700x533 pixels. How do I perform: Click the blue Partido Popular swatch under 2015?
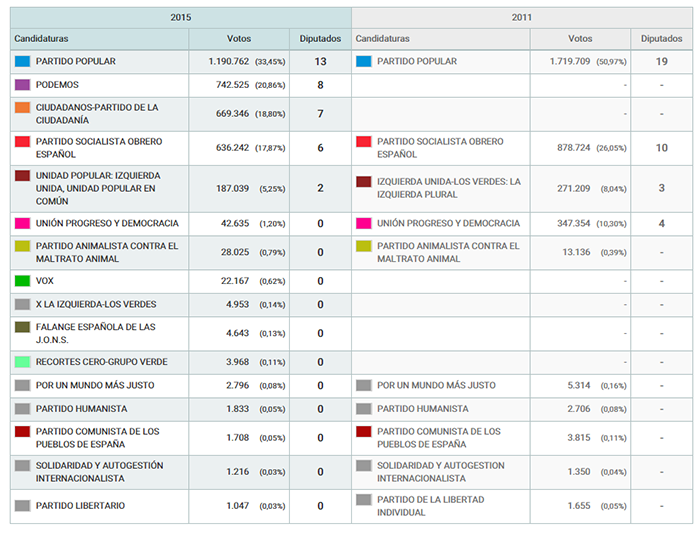[x=22, y=61]
